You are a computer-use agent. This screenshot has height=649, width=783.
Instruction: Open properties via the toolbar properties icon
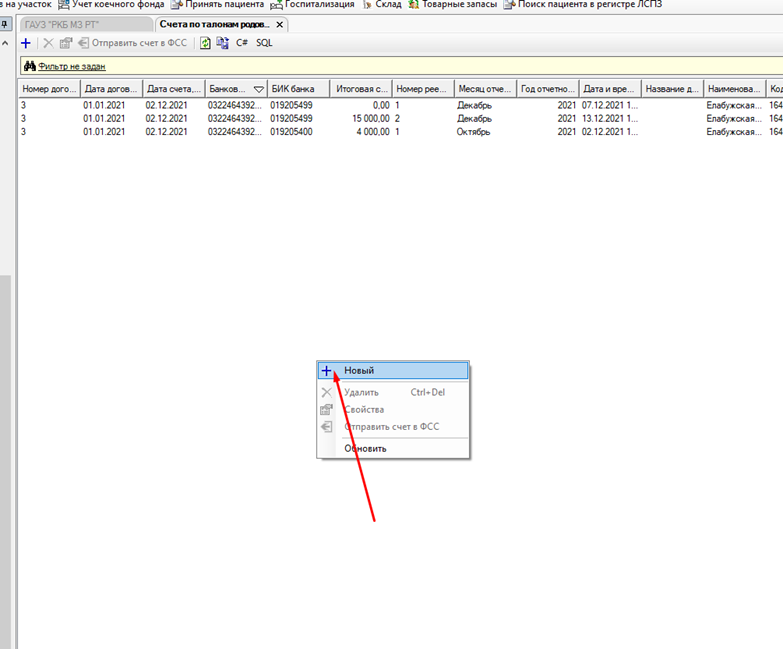65,43
